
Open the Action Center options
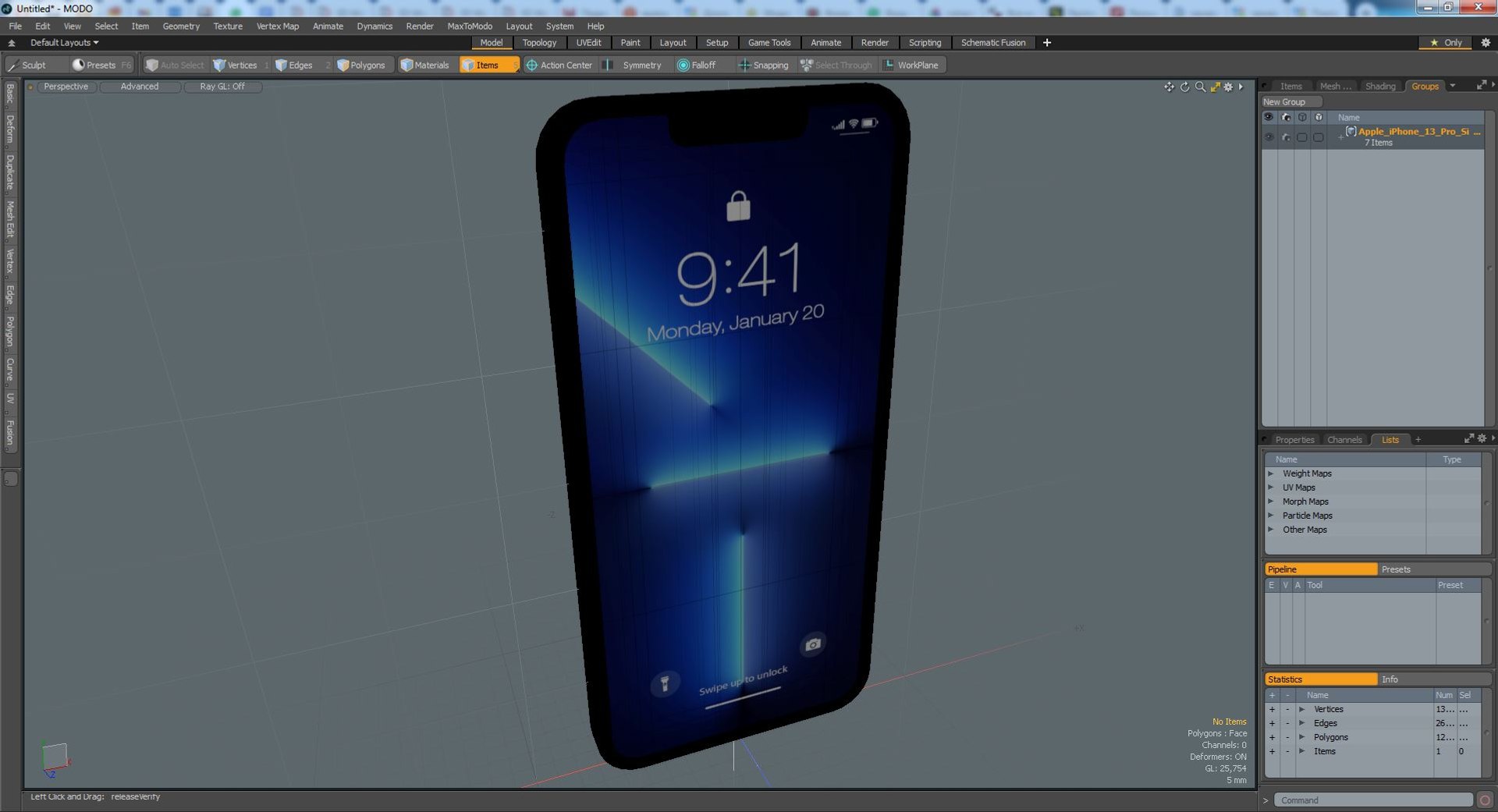[x=559, y=66]
